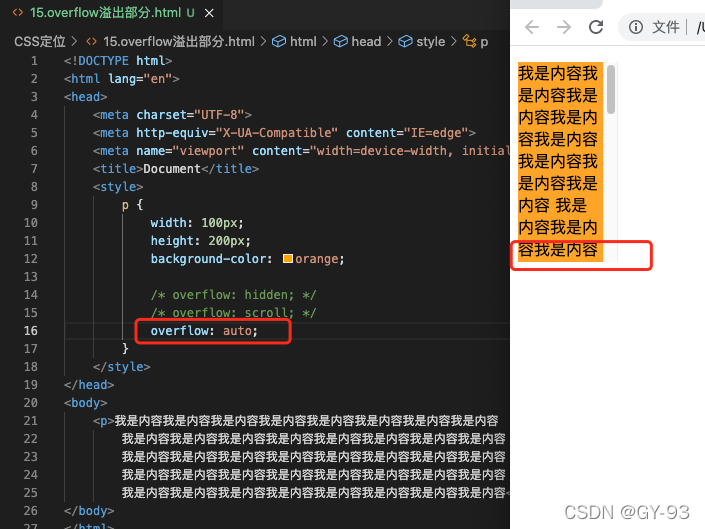The width and height of the screenshot is (705, 529).
Task: Click the closing </style> tag
Action: 121,367
